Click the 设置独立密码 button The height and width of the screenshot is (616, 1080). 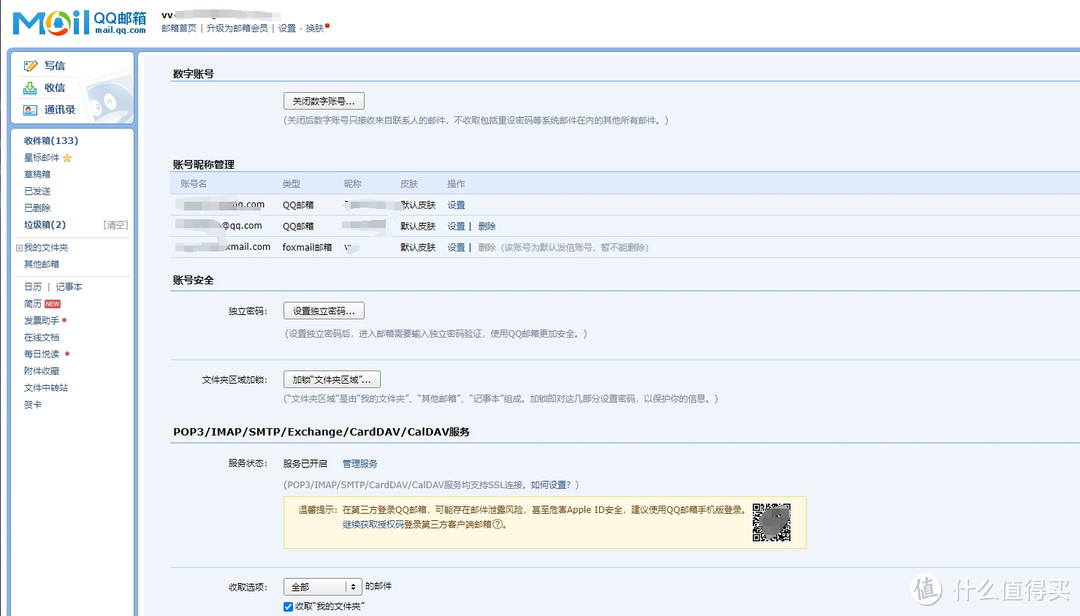point(324,311)
